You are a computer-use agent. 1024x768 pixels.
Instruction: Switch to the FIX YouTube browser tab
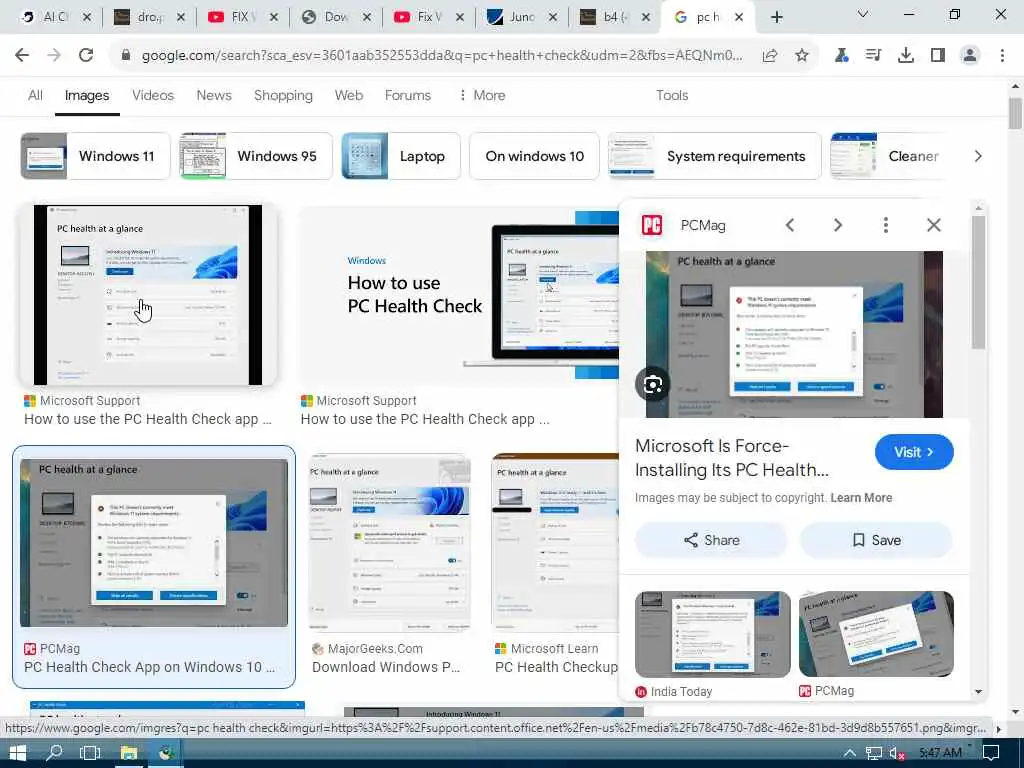tap(242, 18)
